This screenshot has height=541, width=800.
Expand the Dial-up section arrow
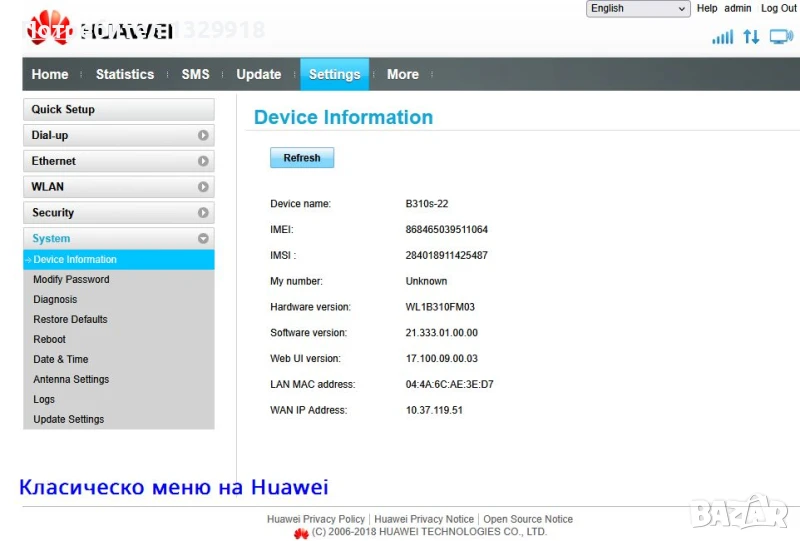(203, 135)
